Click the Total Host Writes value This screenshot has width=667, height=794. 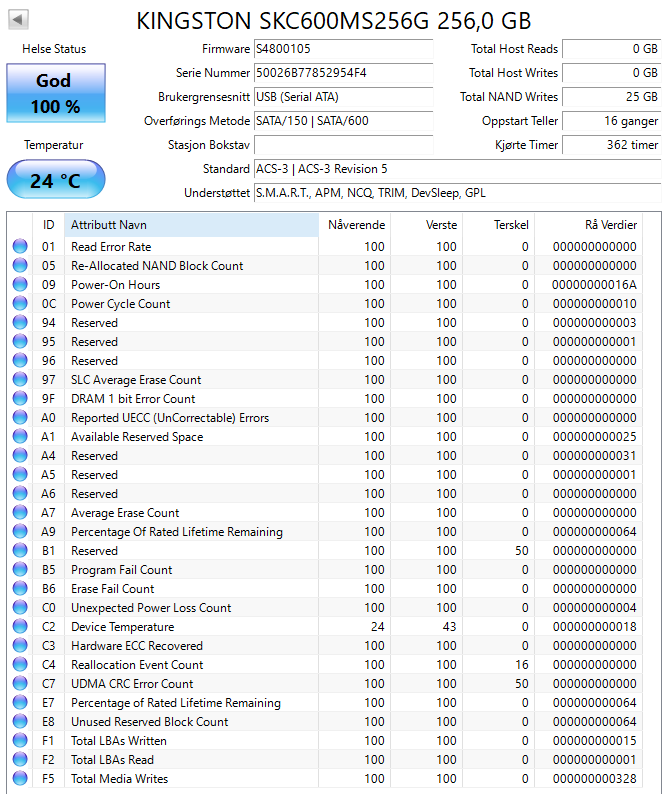tap(612, 73)
